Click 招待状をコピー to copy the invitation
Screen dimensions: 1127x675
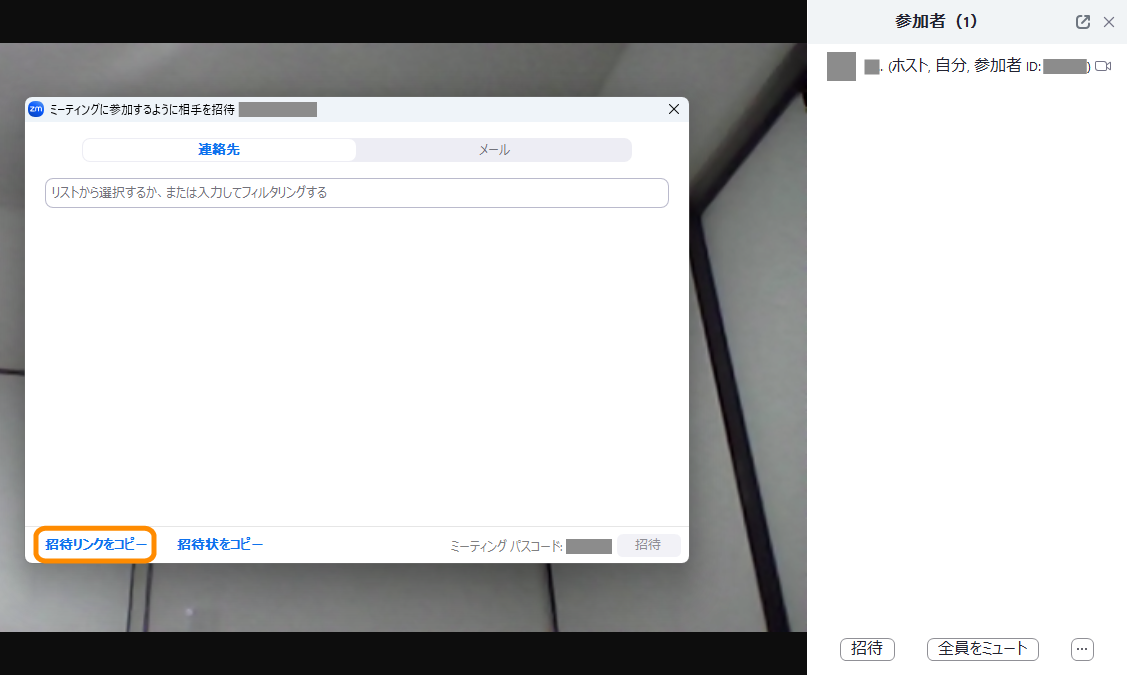[x=220, y=544]
